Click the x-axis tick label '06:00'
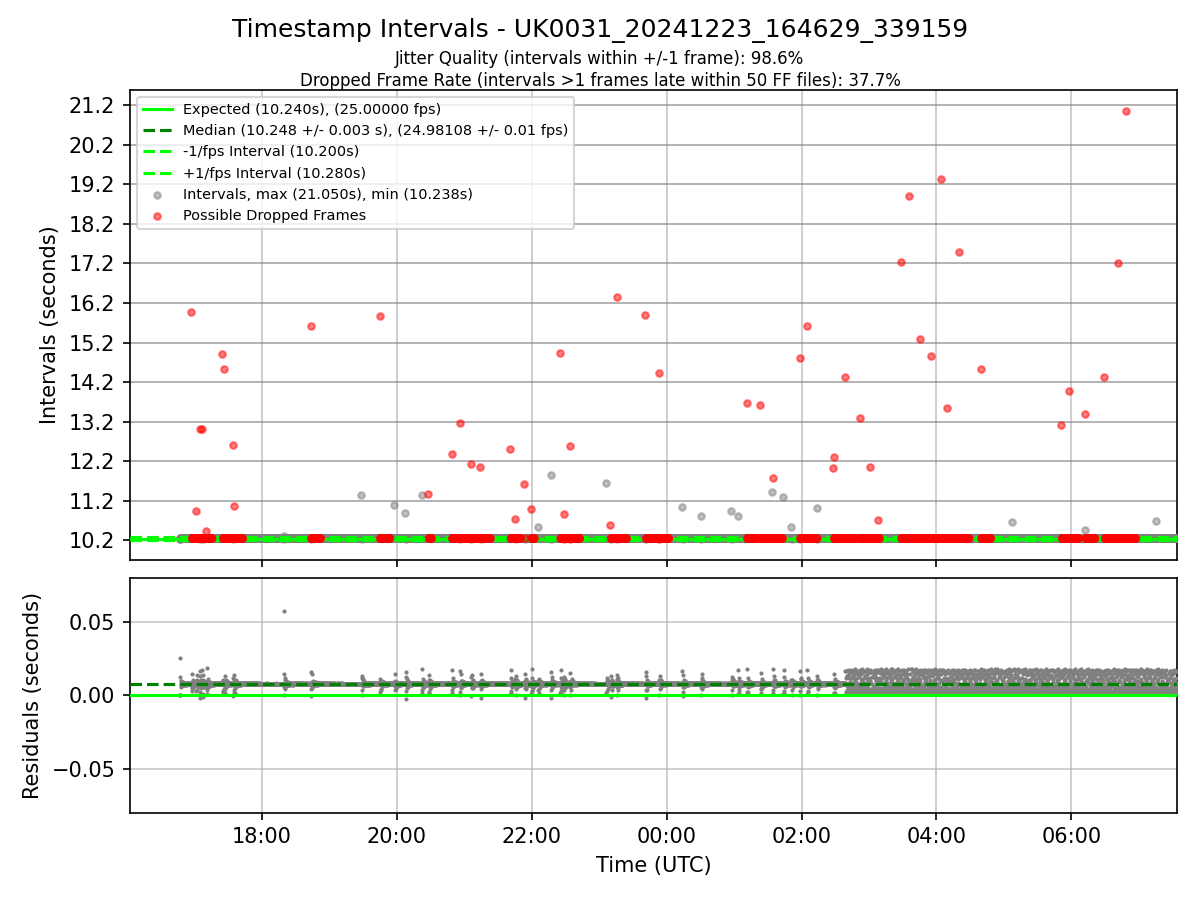Viewport: 1200px width, 900px height. [x=1071, y=835]
